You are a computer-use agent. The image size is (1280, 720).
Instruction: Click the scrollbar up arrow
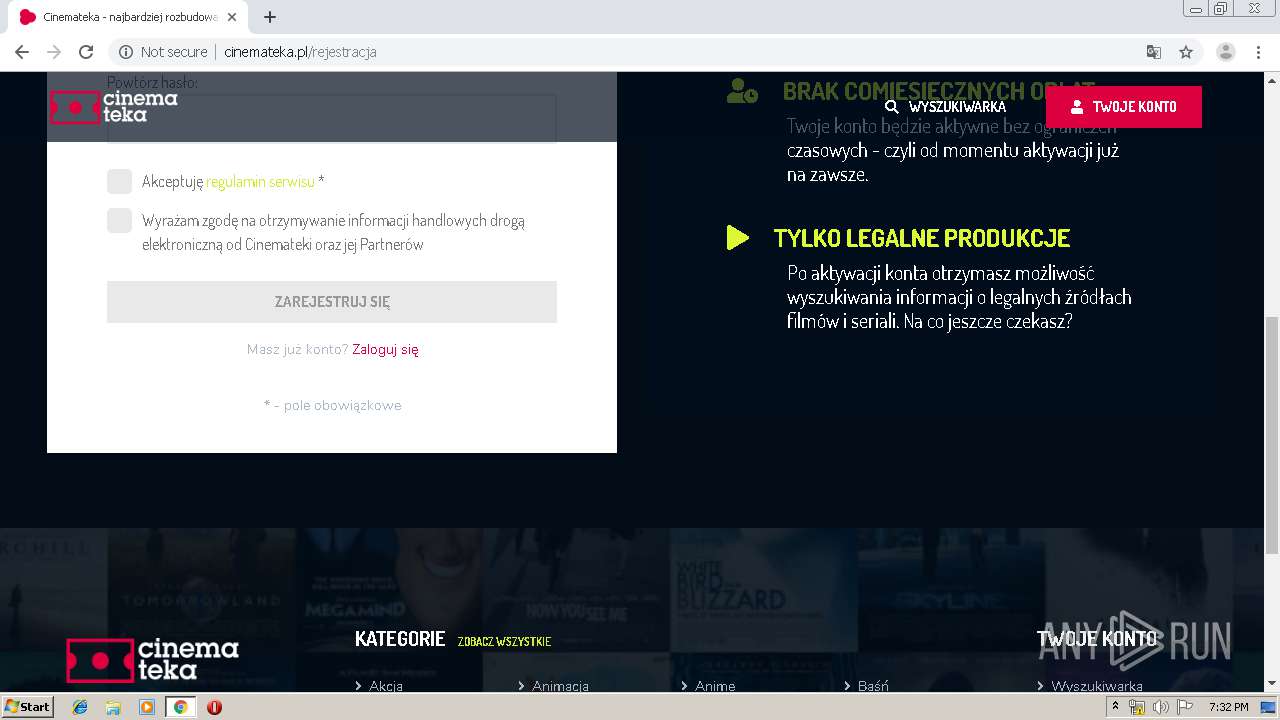[x=1272, y=79]
